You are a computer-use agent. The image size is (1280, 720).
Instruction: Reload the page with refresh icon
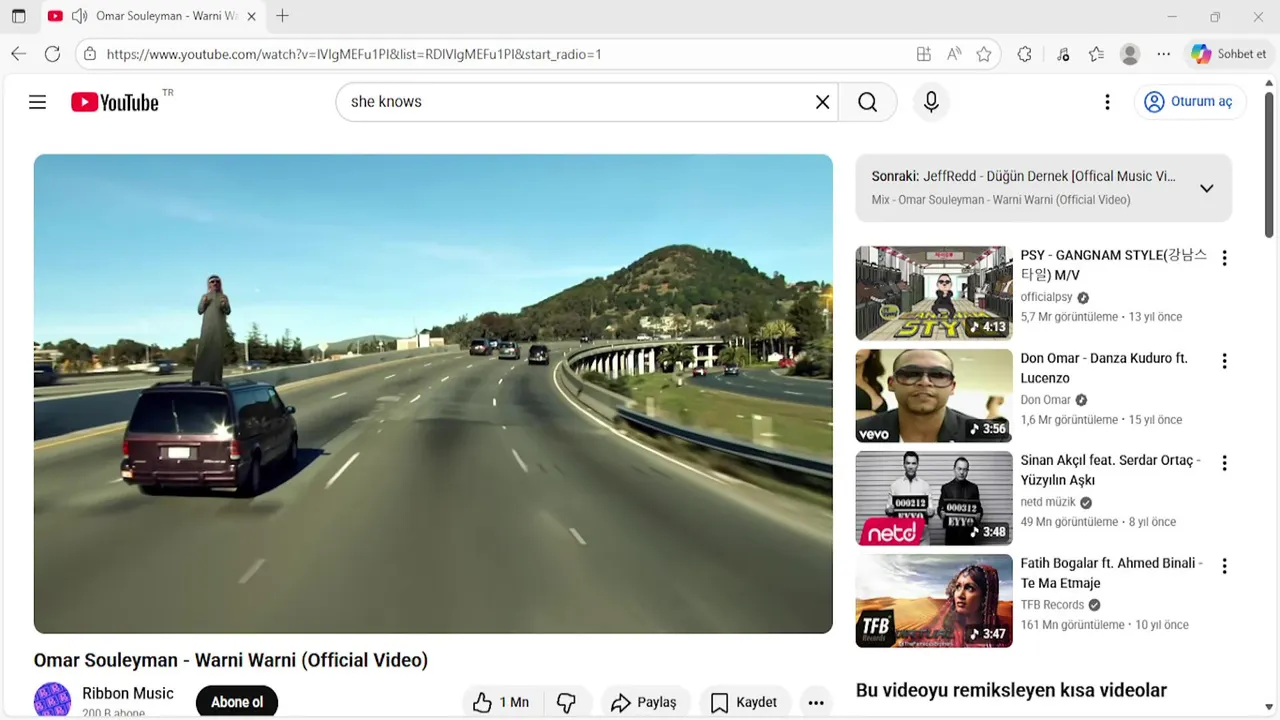pos(52,54)
